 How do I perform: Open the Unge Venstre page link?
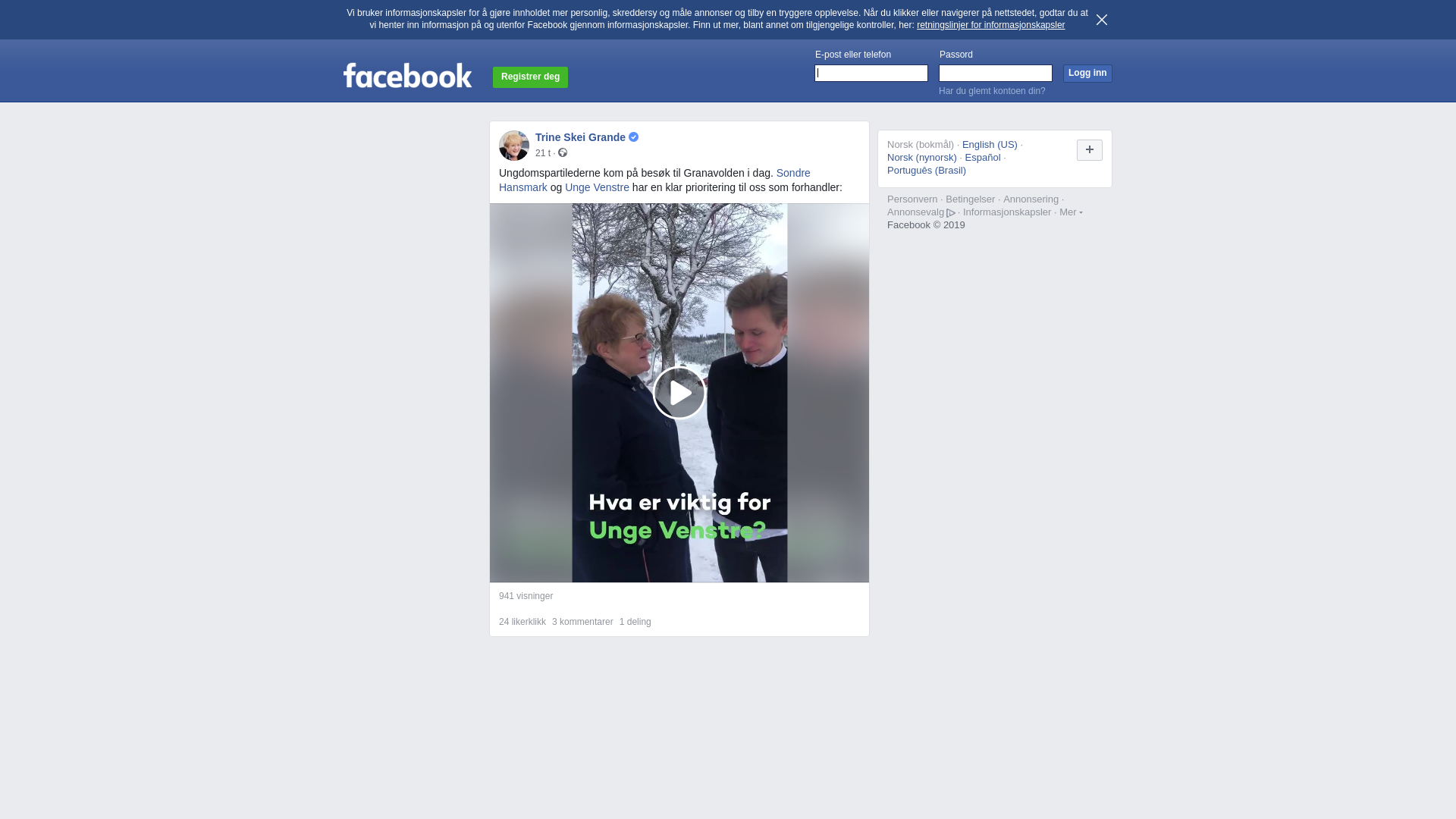597,187
